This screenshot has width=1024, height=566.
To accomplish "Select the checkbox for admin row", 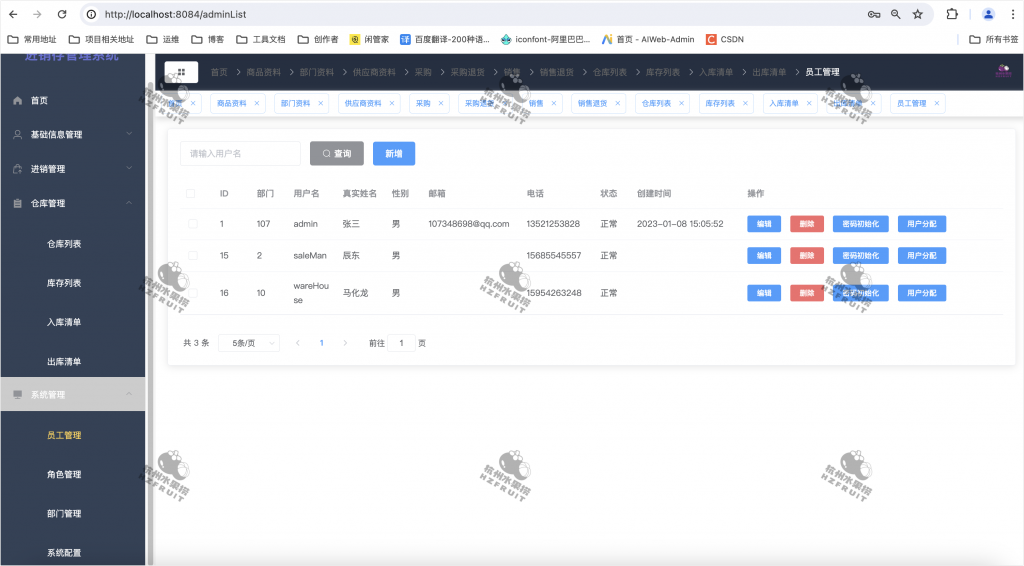I will [193, 224].
